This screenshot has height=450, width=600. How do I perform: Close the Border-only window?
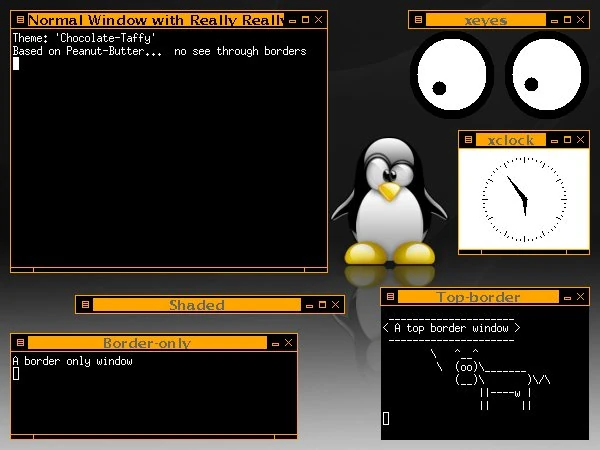pyautogui.click(x=289, y=342)
